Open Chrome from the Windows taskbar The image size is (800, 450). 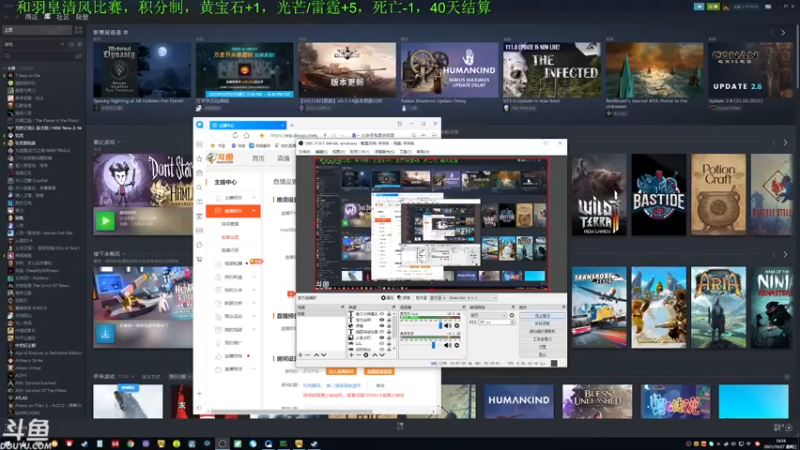131,443
